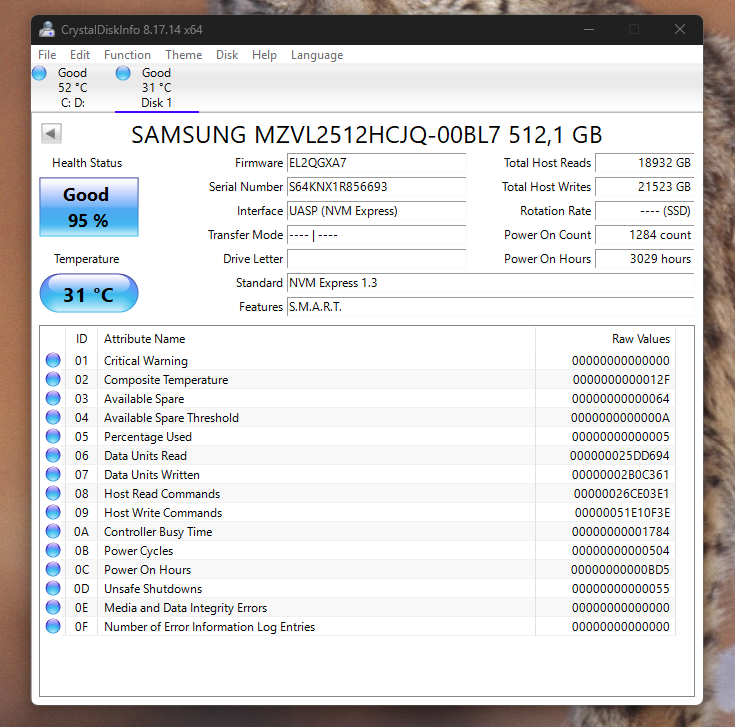Select the Unsafe Shutdowns attribute name
The height and width of the screenshot is (727, 735).
pyautogui.click(x=153, y=589)
